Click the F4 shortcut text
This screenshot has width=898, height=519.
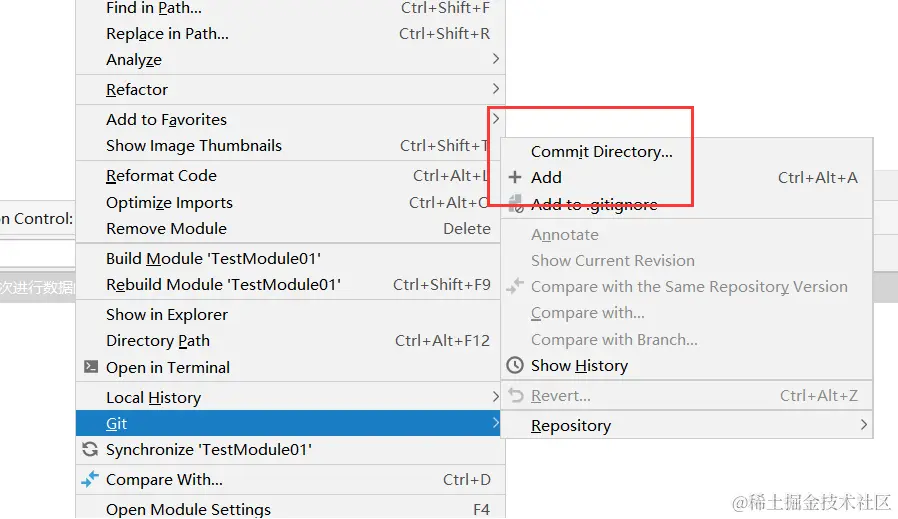pos(481,509)
